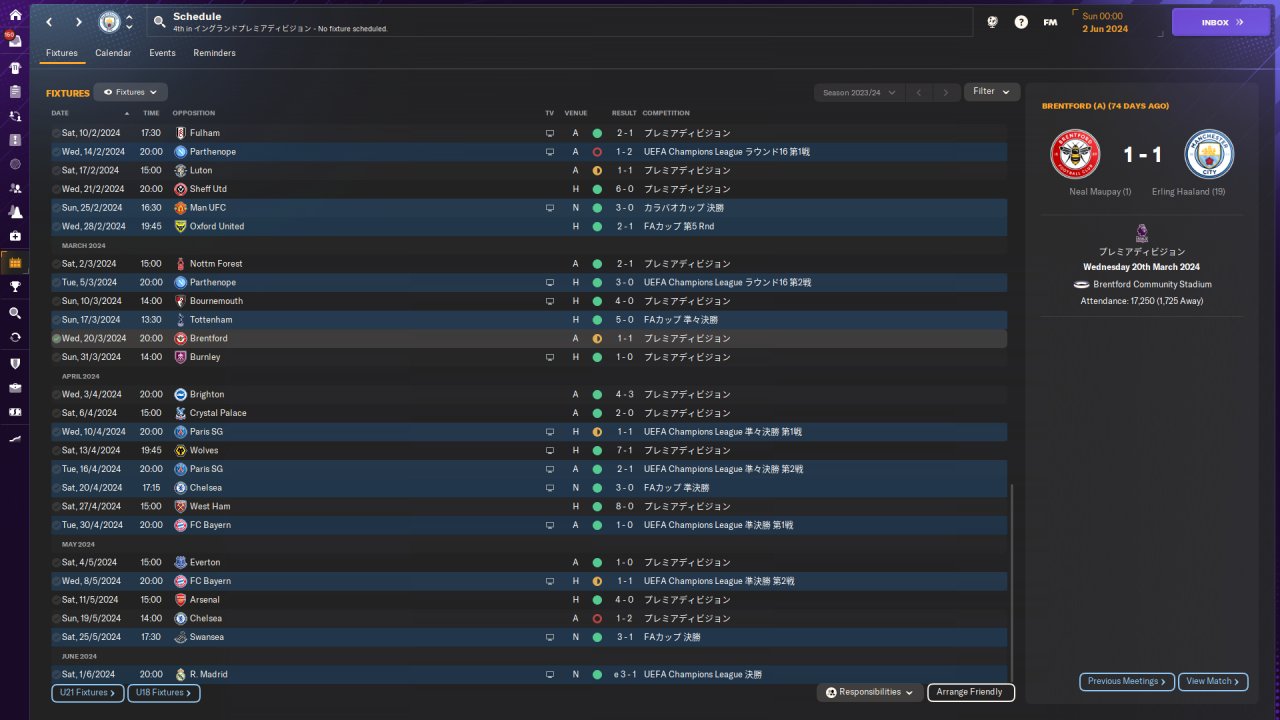Switch to the Calendar tab
The image size is (1280, 720).
point(113,53)
